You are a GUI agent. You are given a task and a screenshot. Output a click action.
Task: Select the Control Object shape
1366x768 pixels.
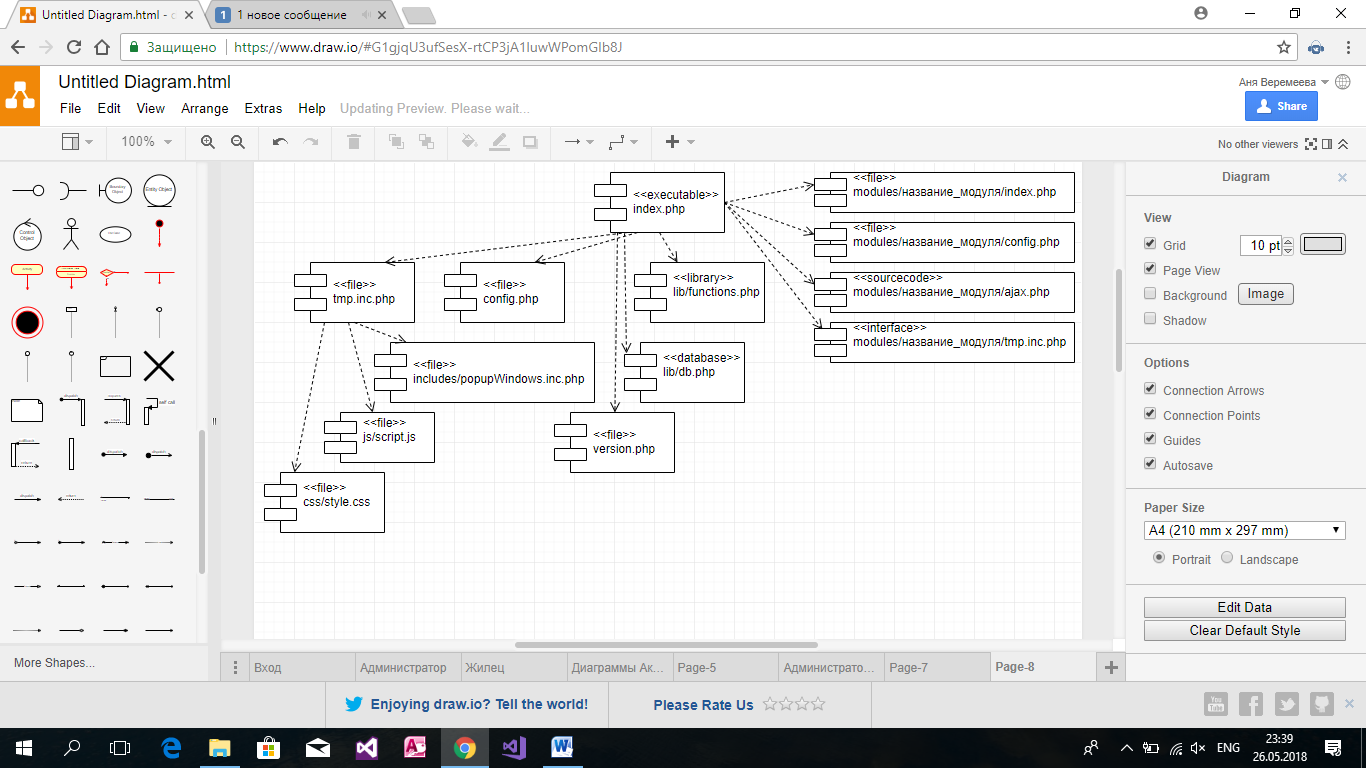click(x=27, y=234)
